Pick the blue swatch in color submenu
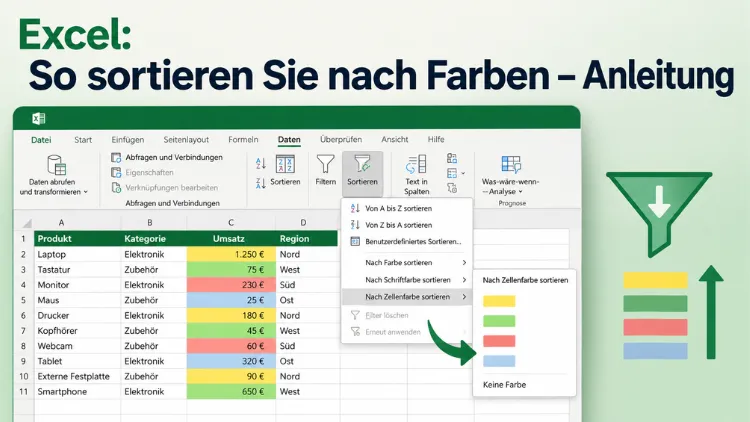The width and height of the screenshot is (750, 422). coord(499,361)
